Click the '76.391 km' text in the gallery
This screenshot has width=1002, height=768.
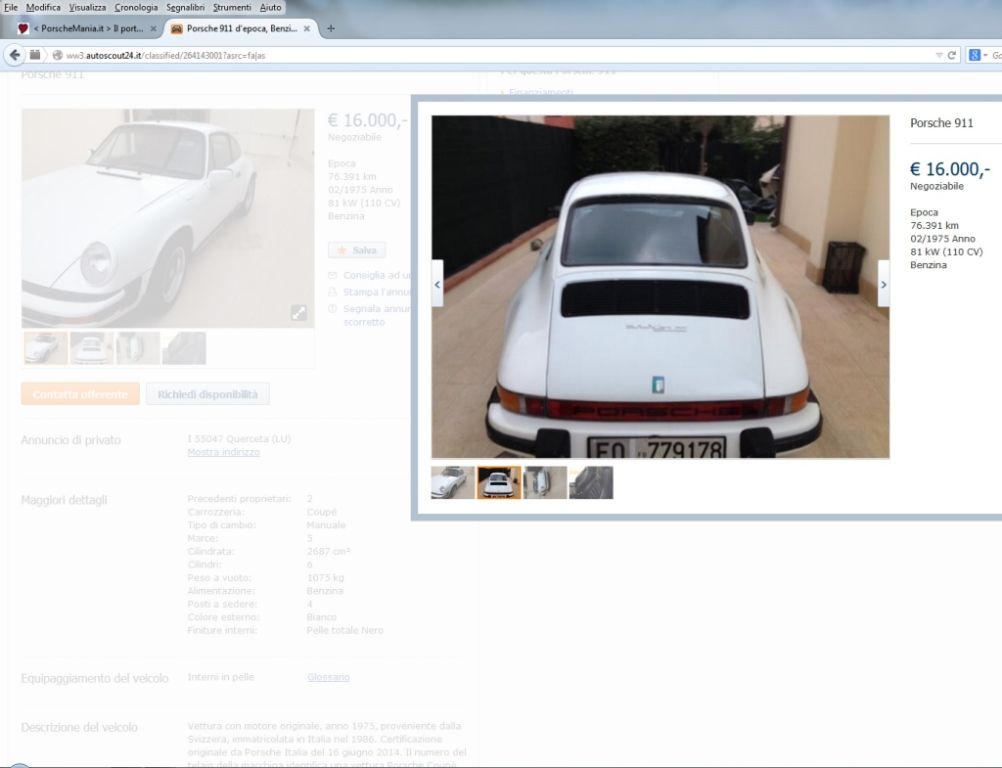point(934,226)
